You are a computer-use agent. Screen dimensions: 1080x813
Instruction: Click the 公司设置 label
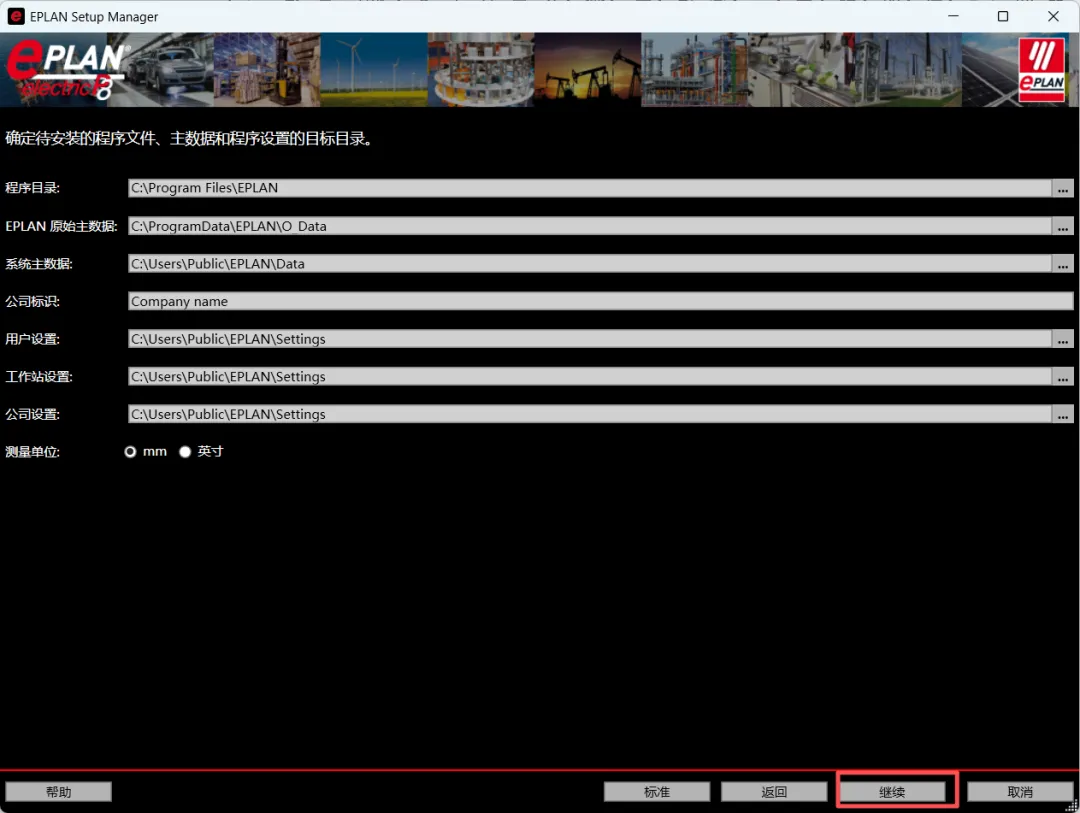[x=32, y=414]
